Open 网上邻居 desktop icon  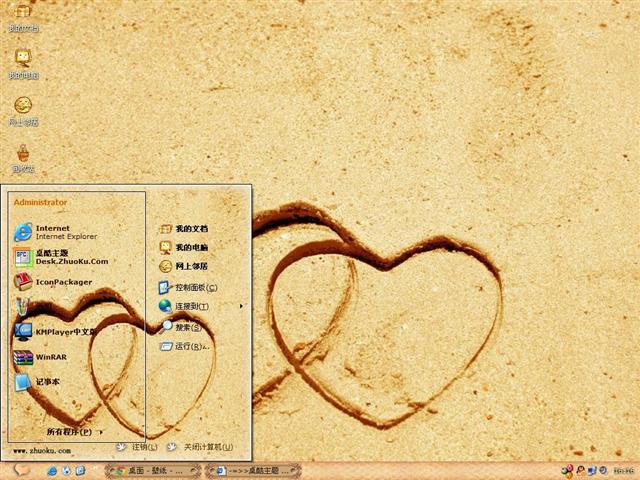(22, 109)
